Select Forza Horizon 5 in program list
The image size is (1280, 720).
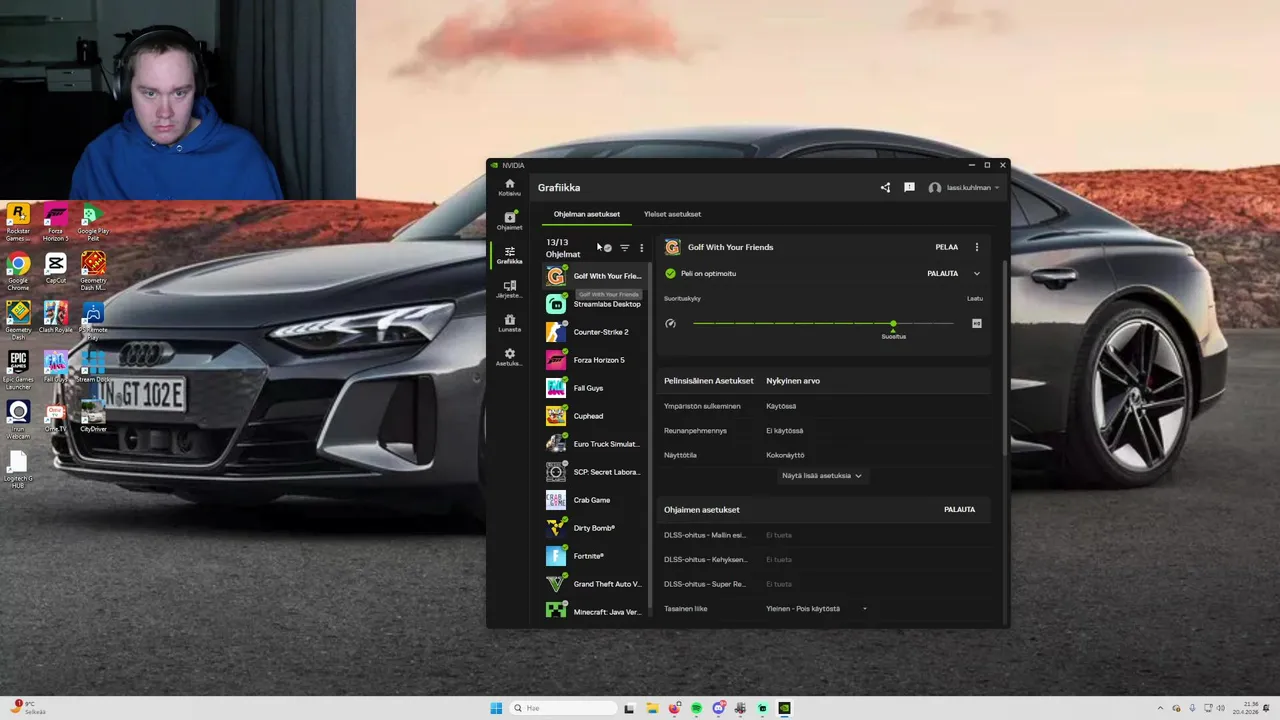click(x=595, y=360)
